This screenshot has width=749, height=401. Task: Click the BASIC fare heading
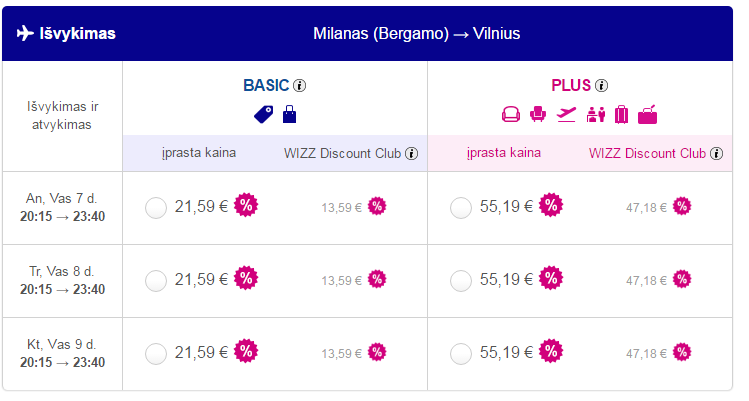[x=266, y=86]
